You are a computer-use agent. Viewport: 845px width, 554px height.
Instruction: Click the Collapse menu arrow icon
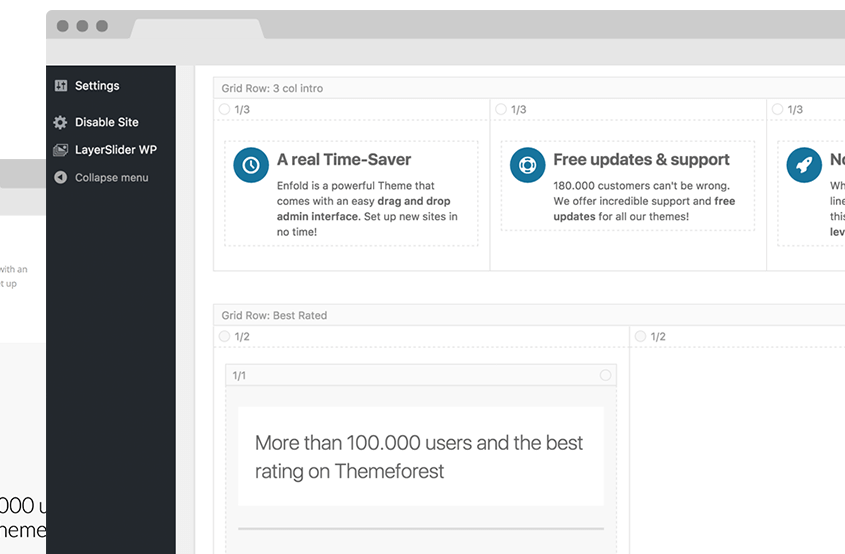click(61, 178)
